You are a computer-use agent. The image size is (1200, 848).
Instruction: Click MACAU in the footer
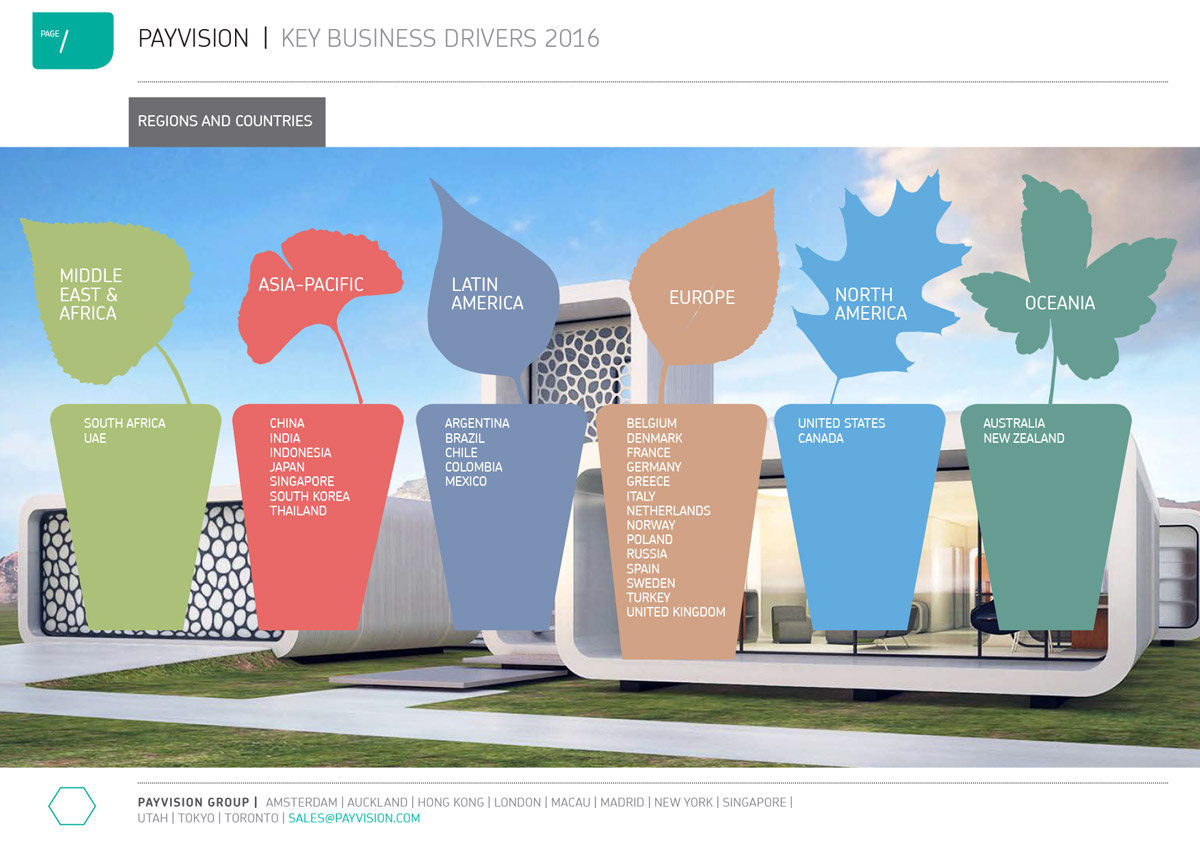coord(571,802)
